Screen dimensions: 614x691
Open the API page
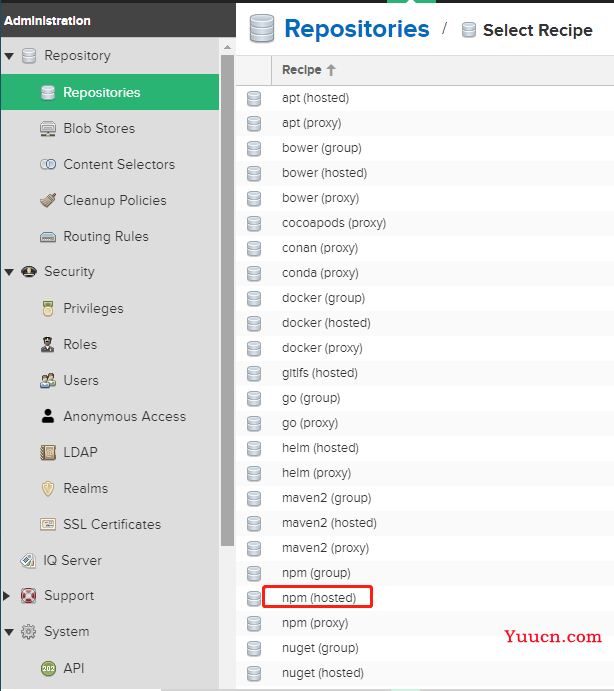74,669
